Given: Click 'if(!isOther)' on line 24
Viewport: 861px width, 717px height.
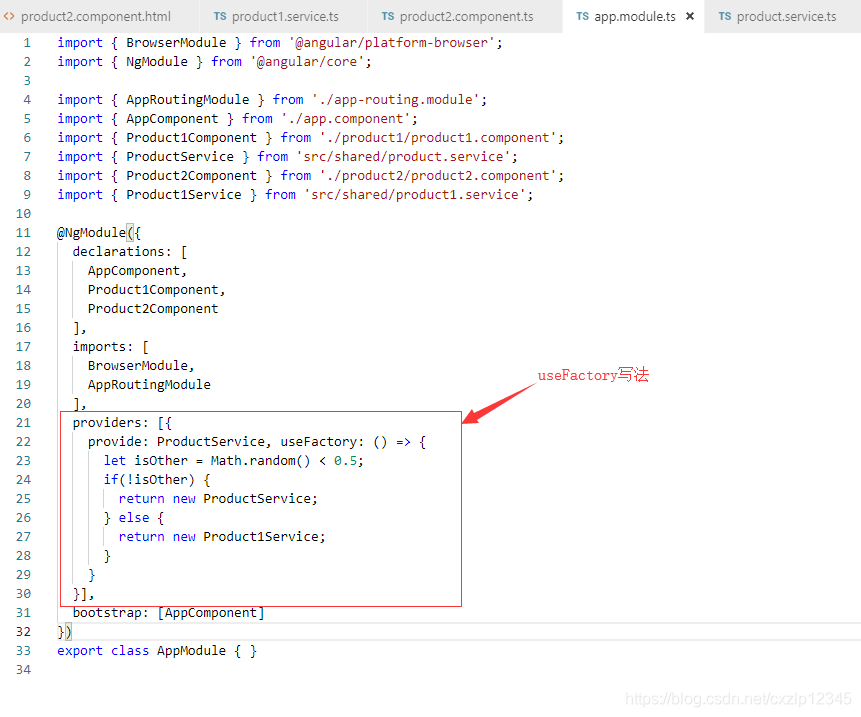Looking at the screenshot, I should [x=149, y=480].
